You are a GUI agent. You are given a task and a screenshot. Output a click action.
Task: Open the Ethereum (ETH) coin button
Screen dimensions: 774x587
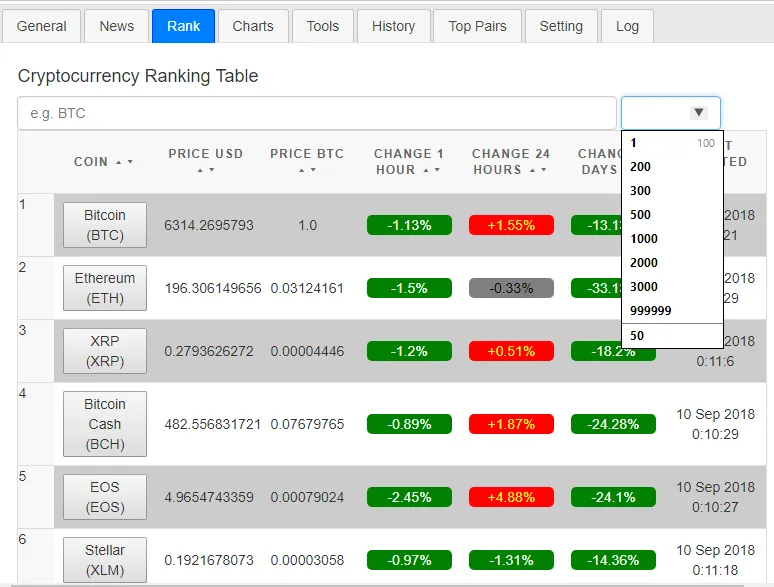[105, 288]
